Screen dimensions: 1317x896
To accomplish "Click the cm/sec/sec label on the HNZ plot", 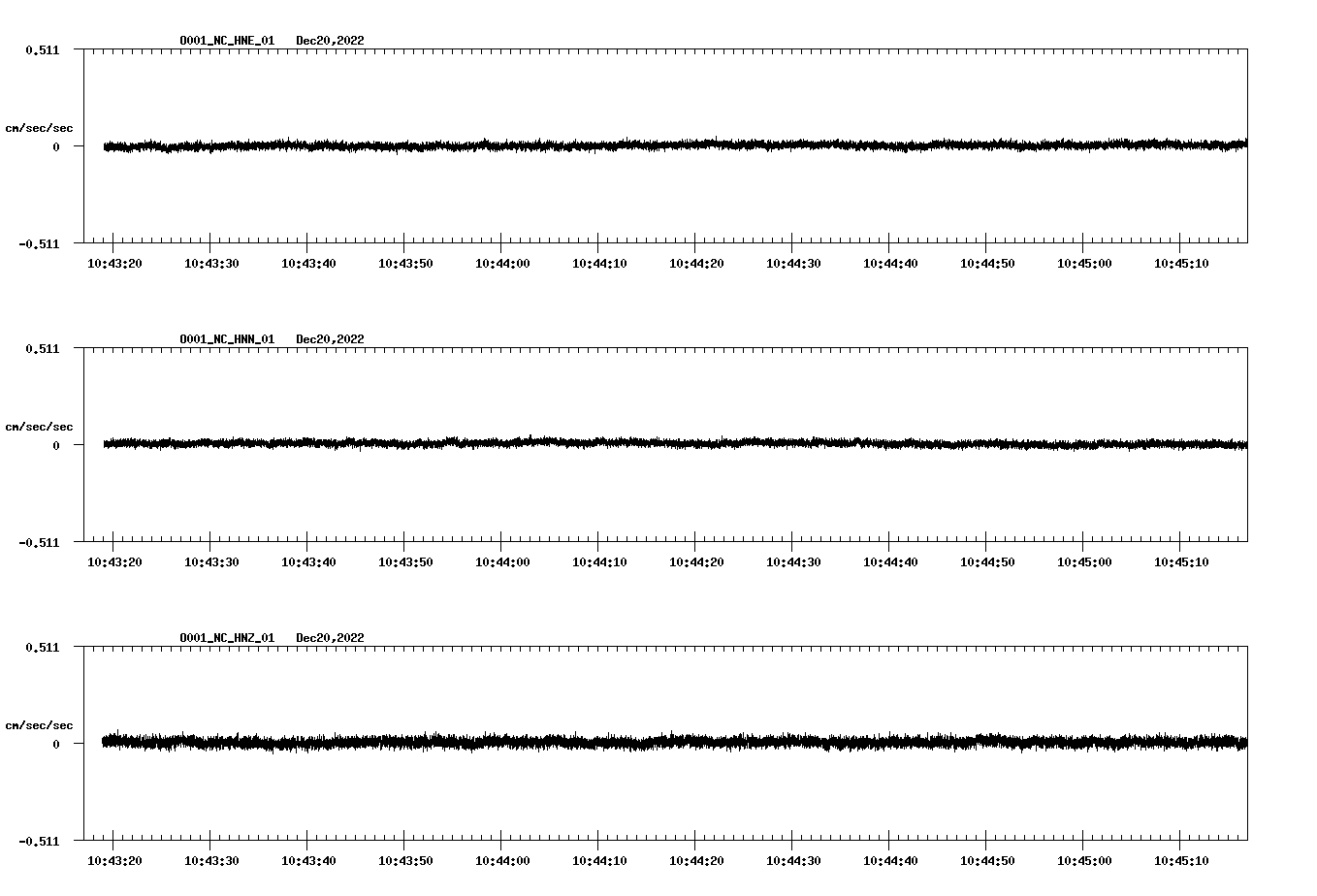I will point(39,724).
